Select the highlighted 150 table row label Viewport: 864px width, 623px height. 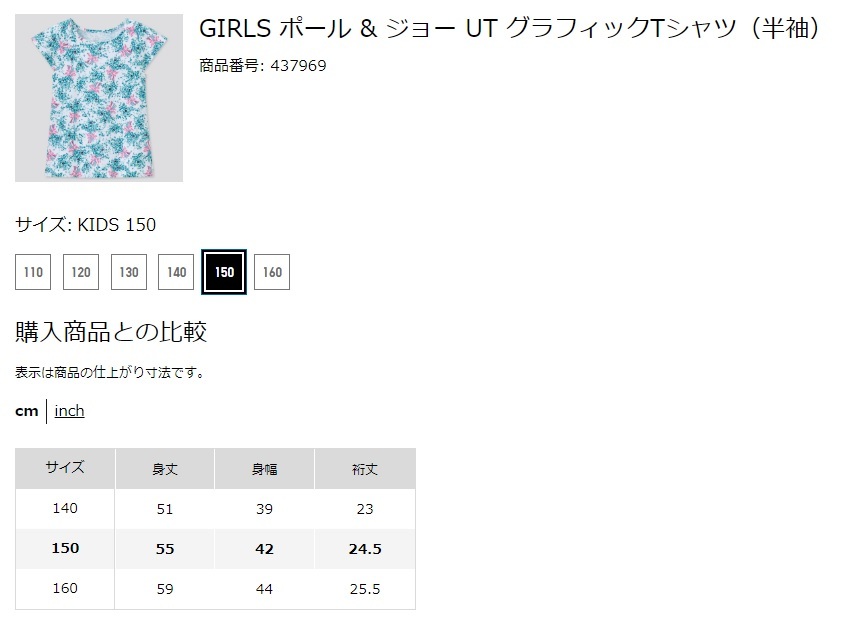(x=65, y=549)
